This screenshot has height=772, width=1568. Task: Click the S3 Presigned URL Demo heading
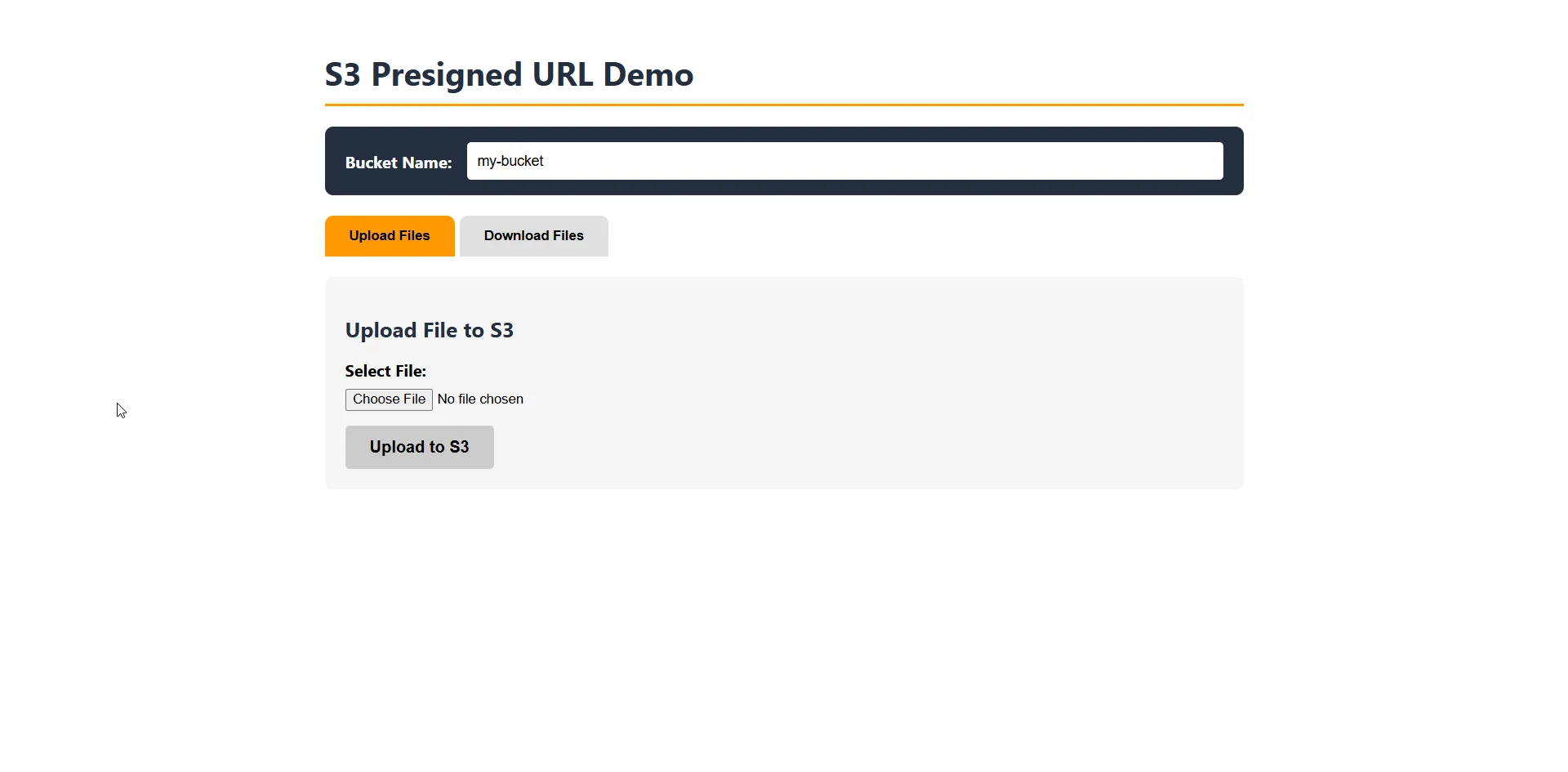click(x=509, y=74)
